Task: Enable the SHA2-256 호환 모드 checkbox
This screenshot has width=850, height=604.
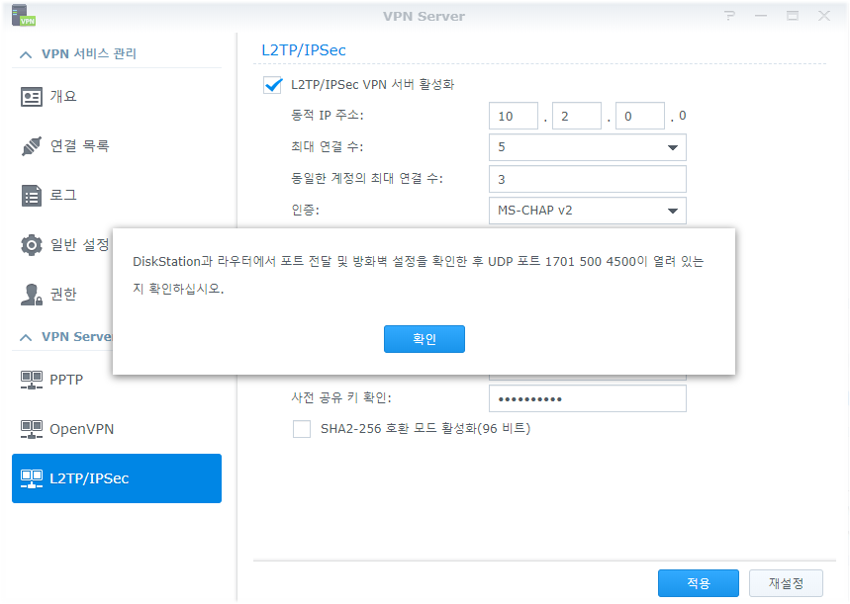Action: point(301,429)
